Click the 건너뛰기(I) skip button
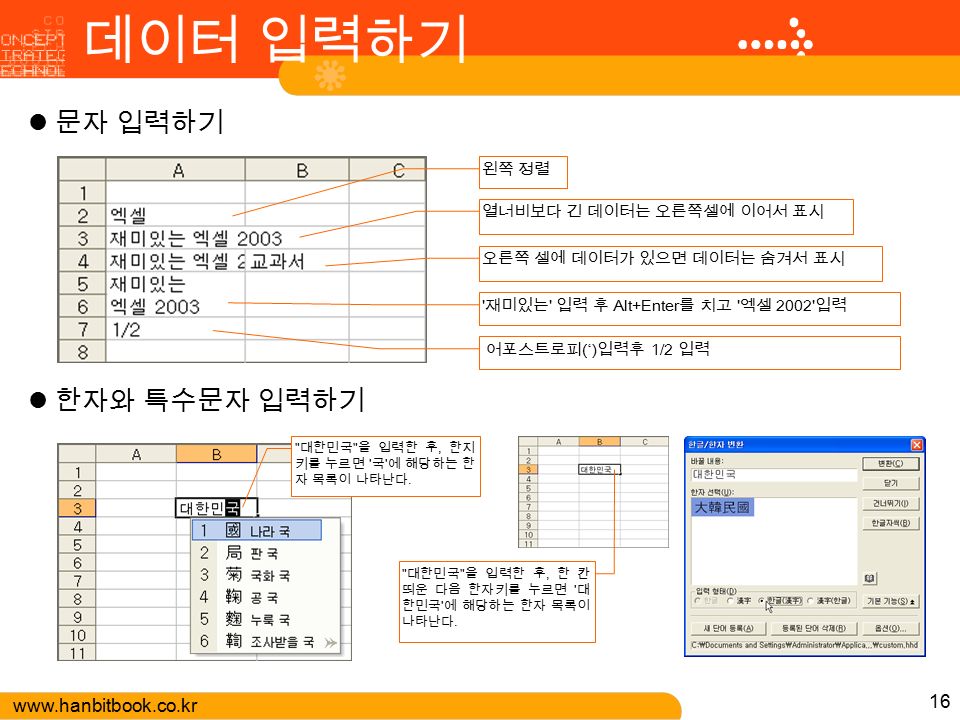960x720 pixels. pos(891,503)
